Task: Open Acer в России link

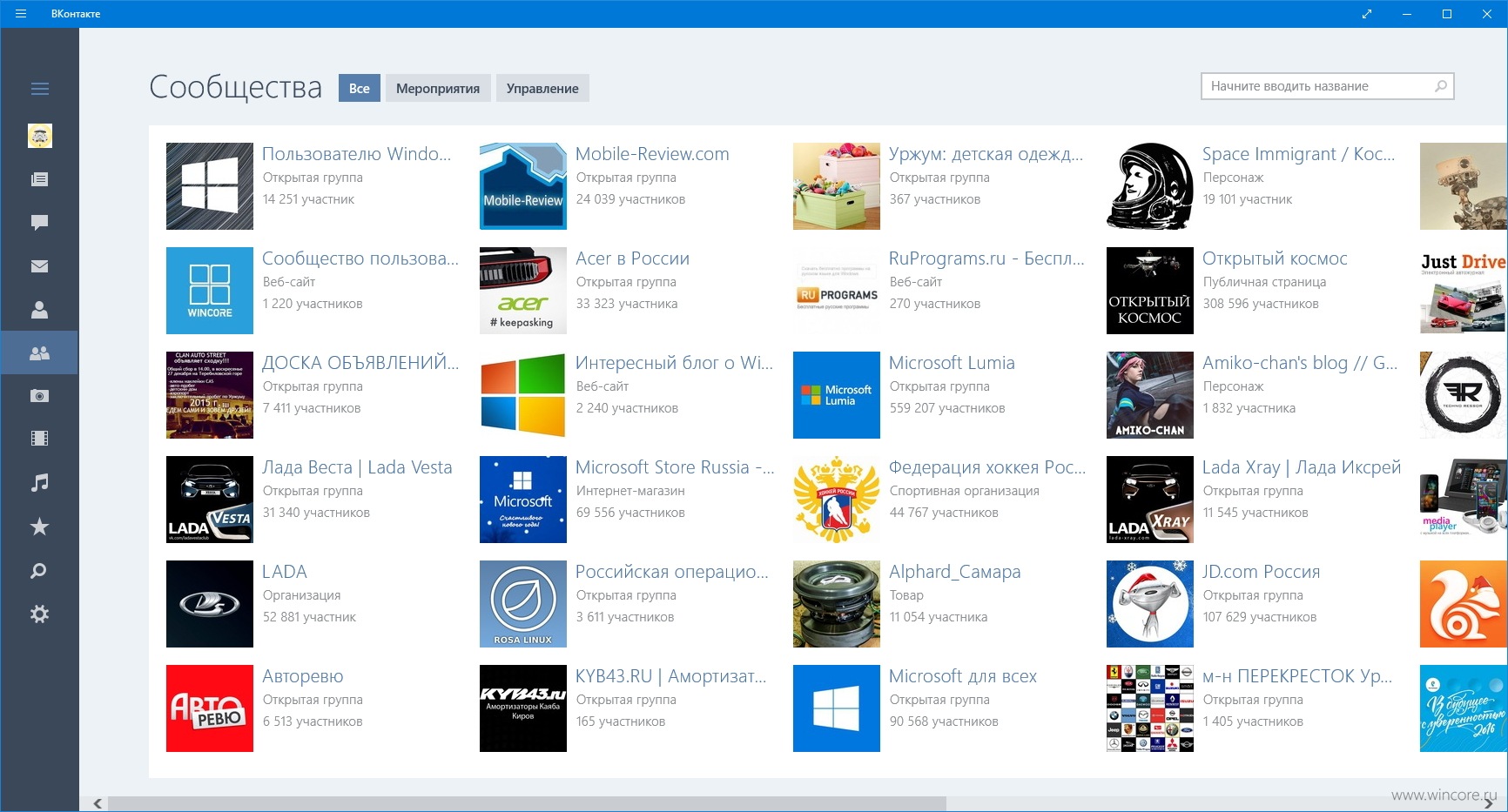Action: coord(632,258)
